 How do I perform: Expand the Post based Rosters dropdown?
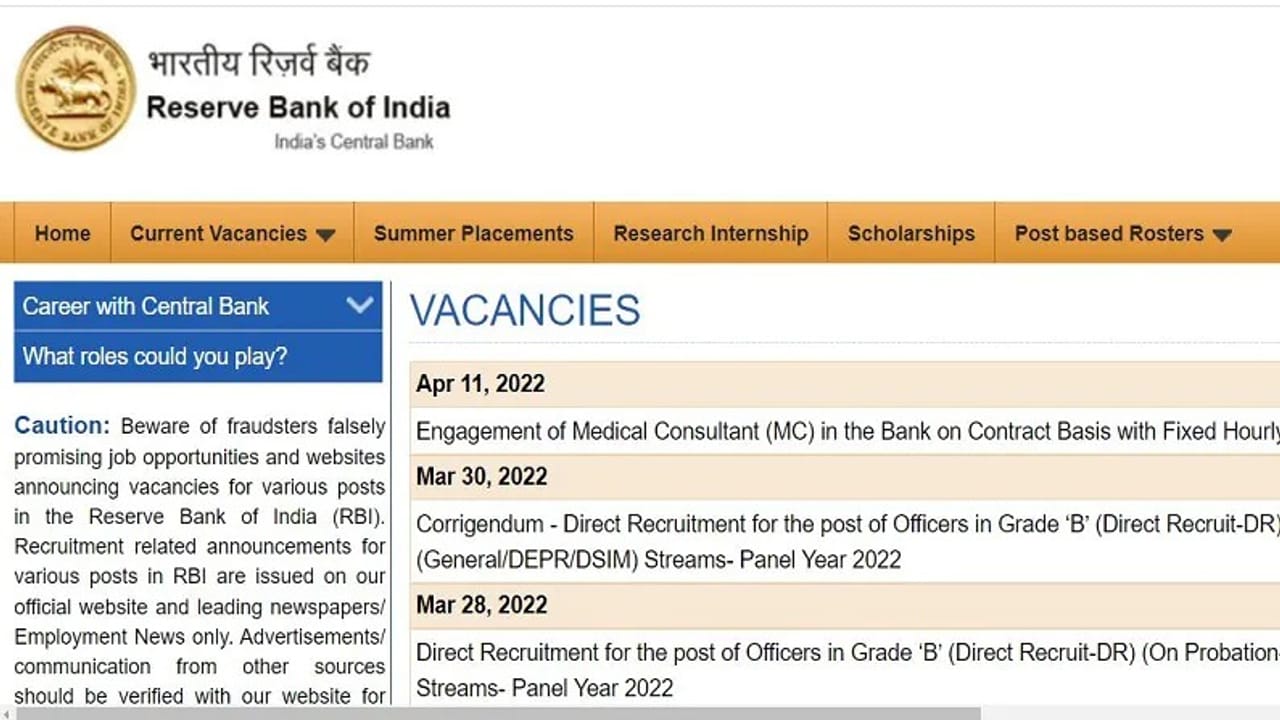click(x=1222, y=233)
